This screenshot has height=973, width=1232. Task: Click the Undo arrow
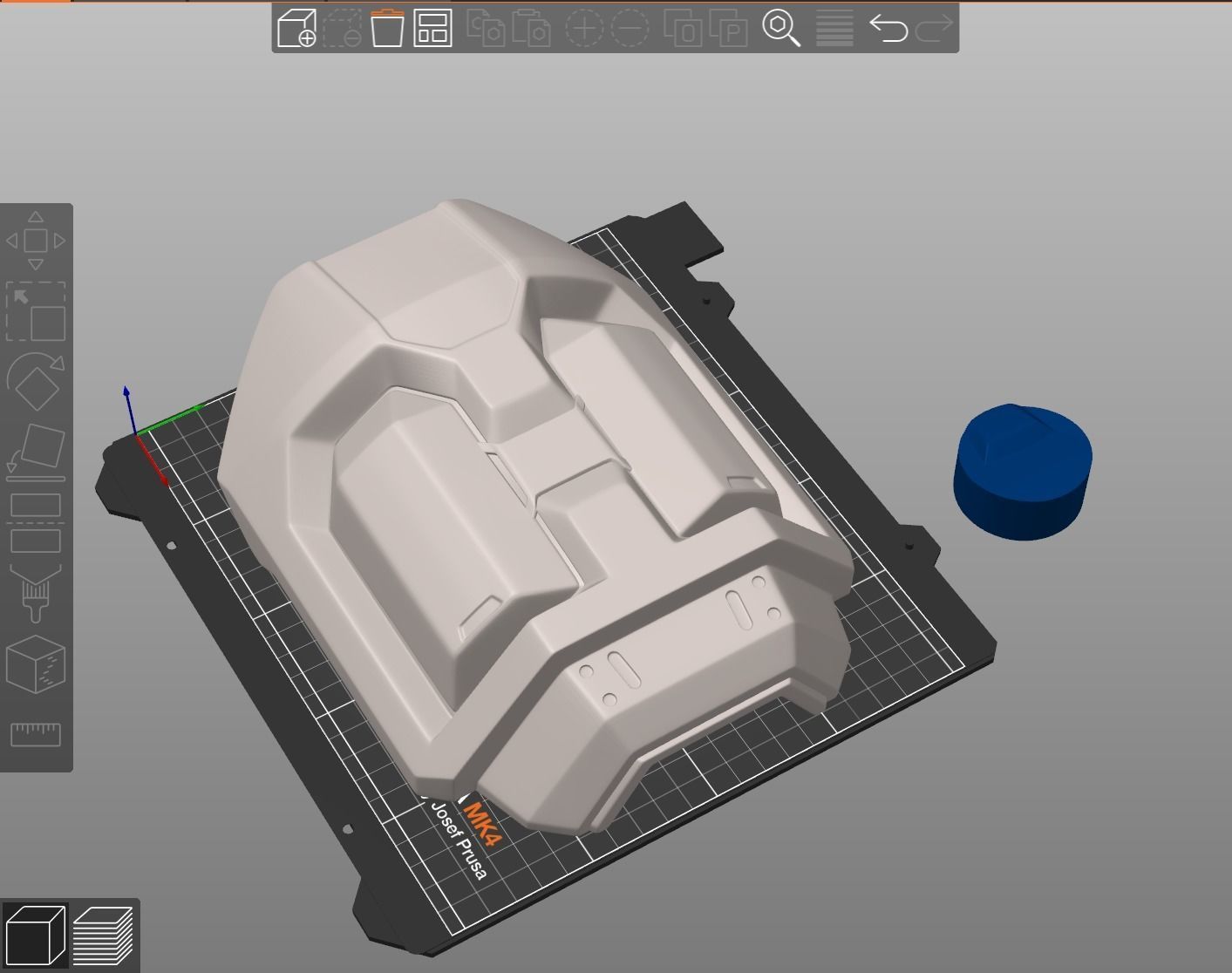[888, 28]
